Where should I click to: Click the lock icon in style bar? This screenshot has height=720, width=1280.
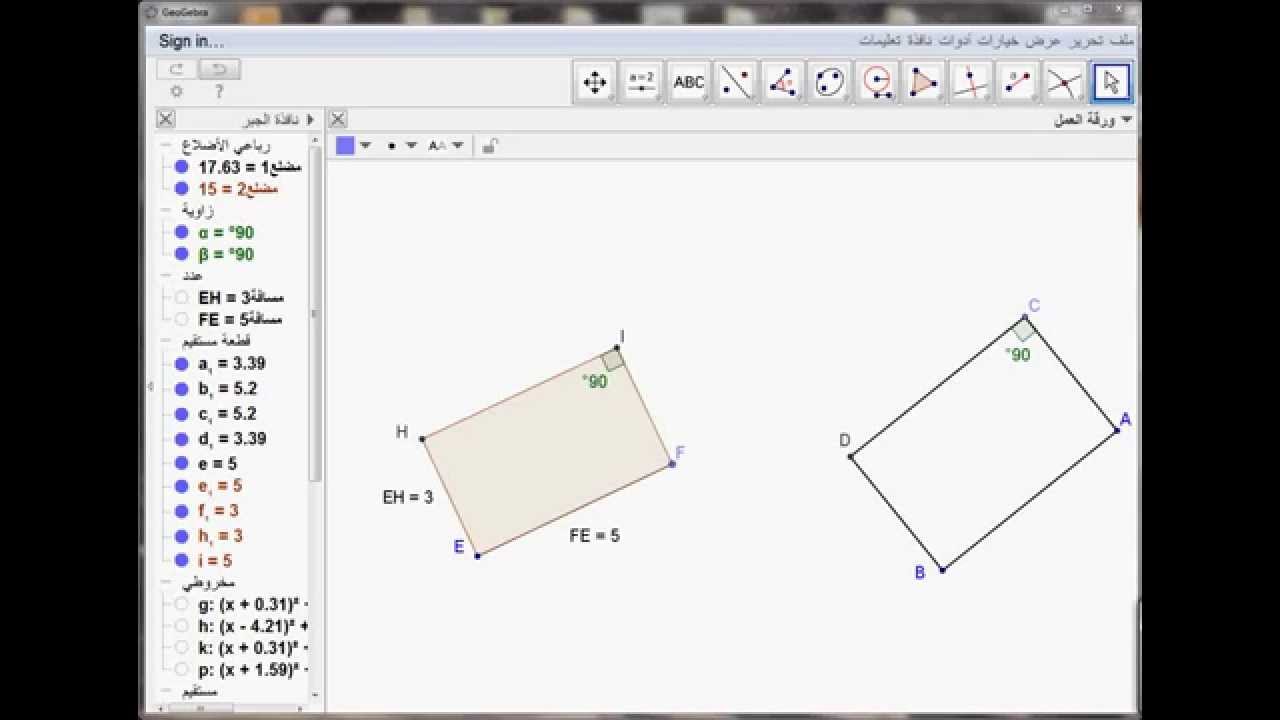point(489,146)
